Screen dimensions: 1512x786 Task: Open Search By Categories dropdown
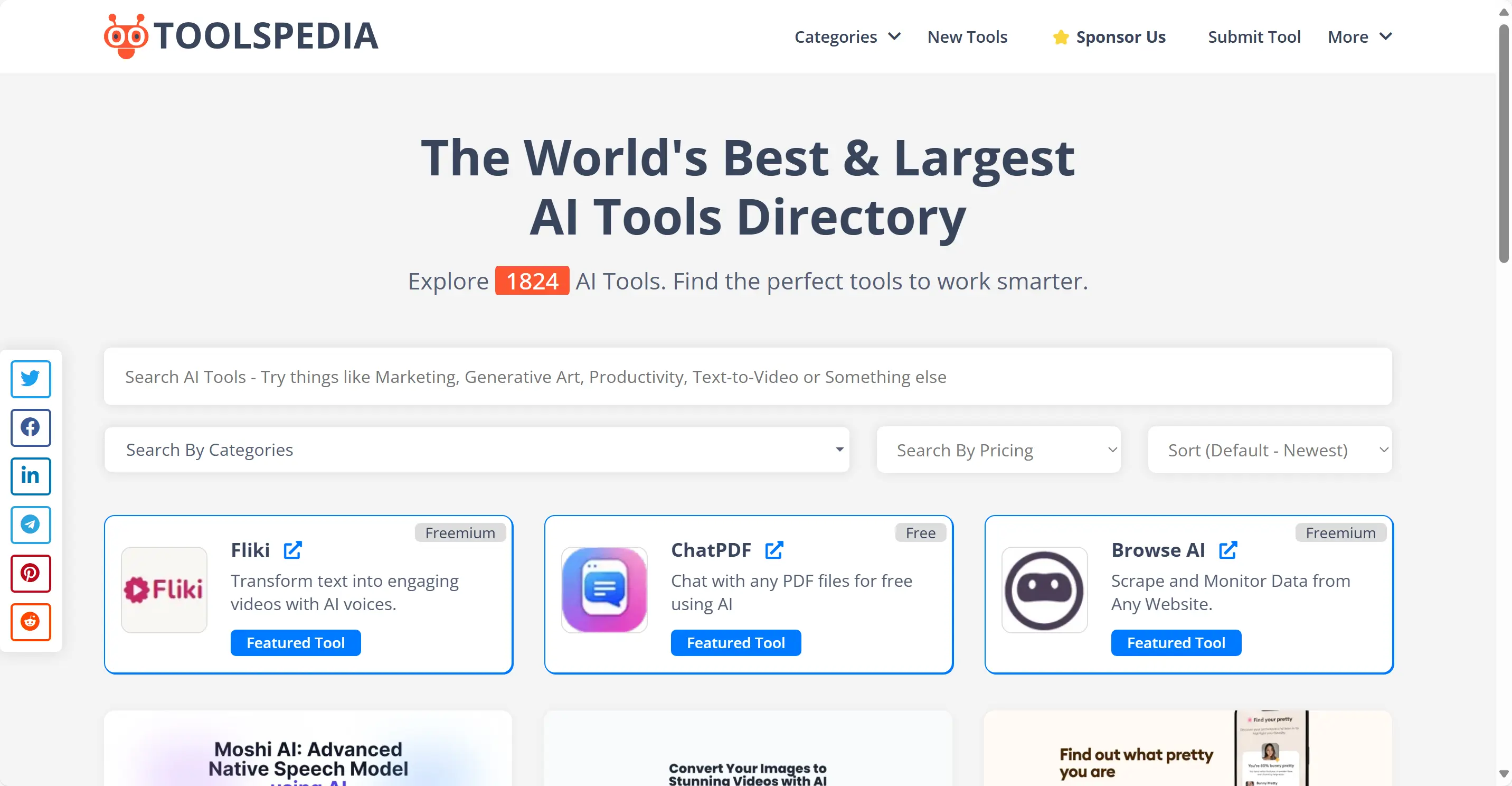pyautogui.click(x=477, y=450)
